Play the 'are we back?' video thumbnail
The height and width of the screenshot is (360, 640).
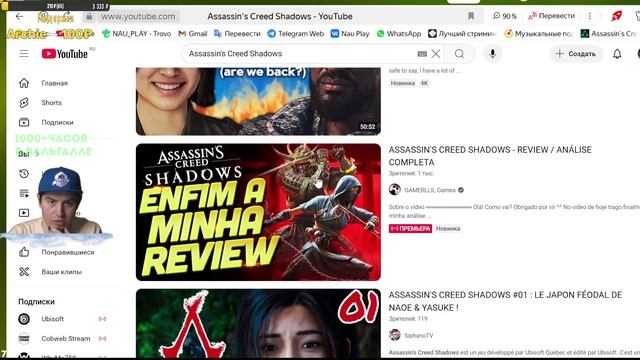[258, 101]
